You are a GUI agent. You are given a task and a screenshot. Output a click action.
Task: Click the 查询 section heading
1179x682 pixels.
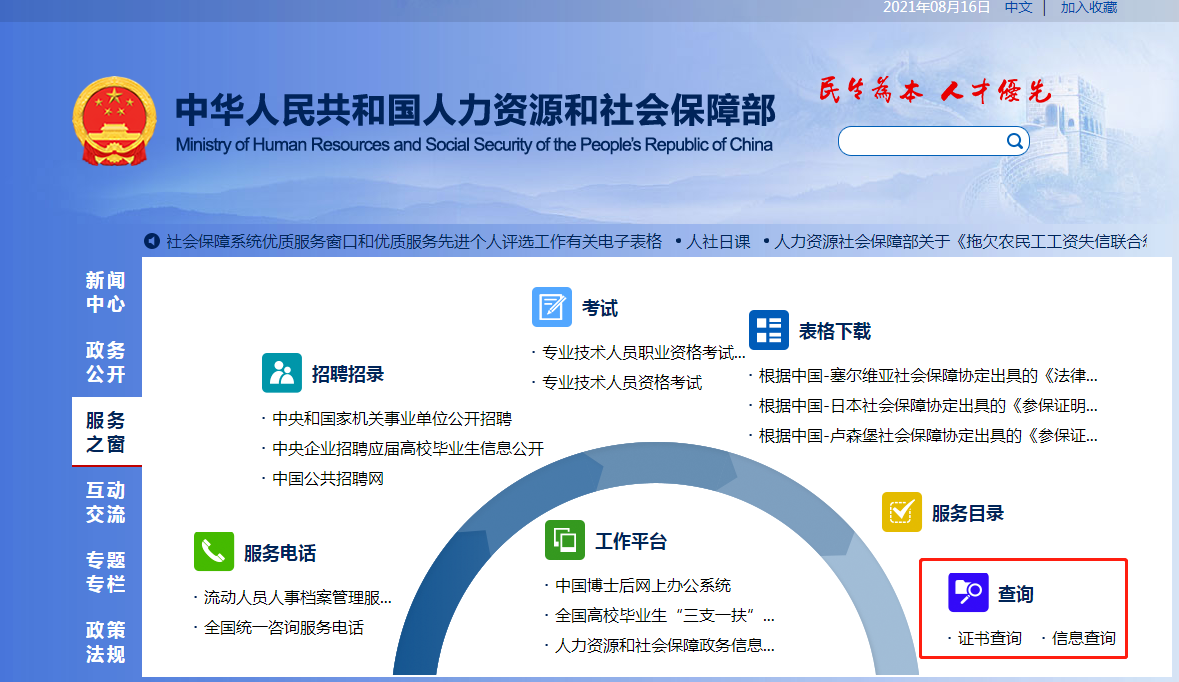pyautogui.click(x=1016, y=594)
